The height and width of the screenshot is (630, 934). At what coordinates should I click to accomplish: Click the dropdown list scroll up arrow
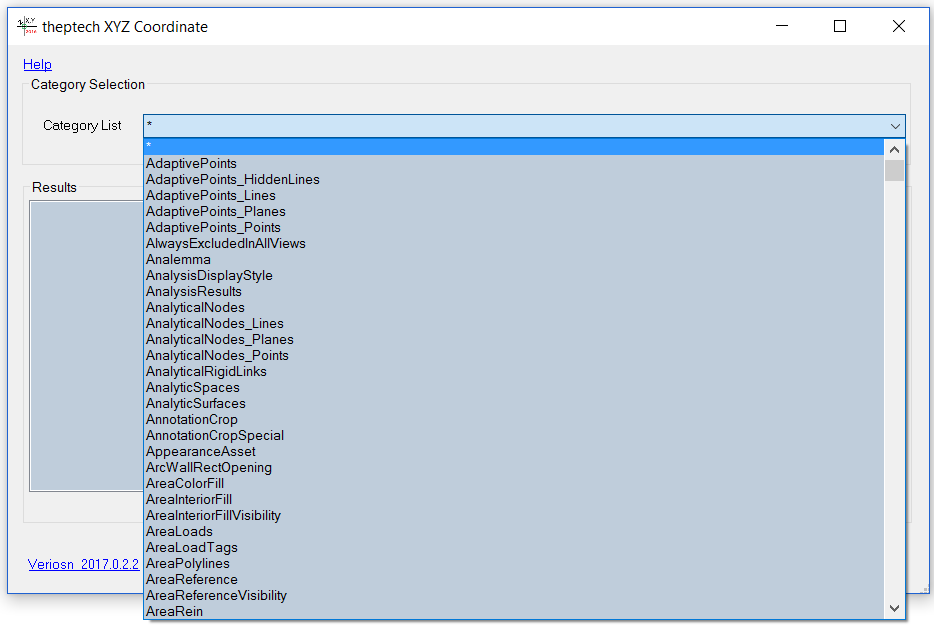[x=894, y=149]
